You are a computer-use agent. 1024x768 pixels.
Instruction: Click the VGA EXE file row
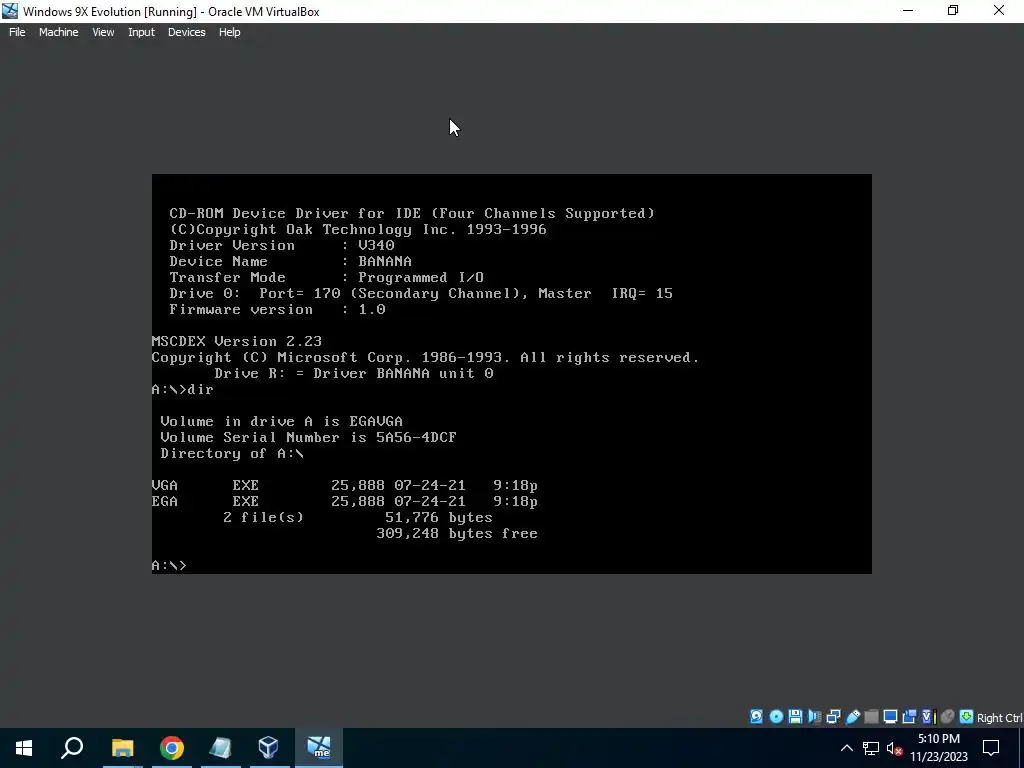coord(345,485)
